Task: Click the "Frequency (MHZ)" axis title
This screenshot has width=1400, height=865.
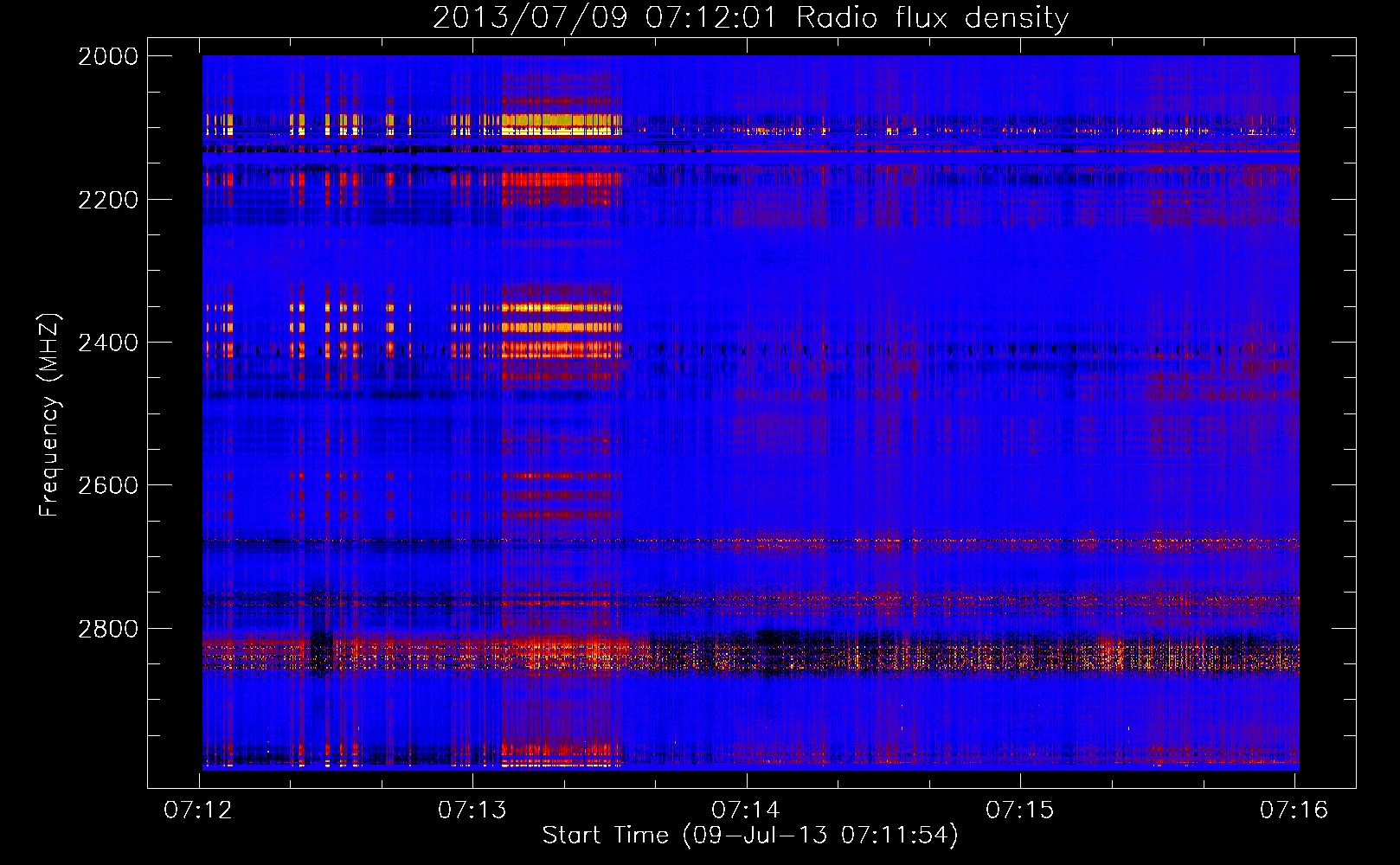Action: (49, 415)
